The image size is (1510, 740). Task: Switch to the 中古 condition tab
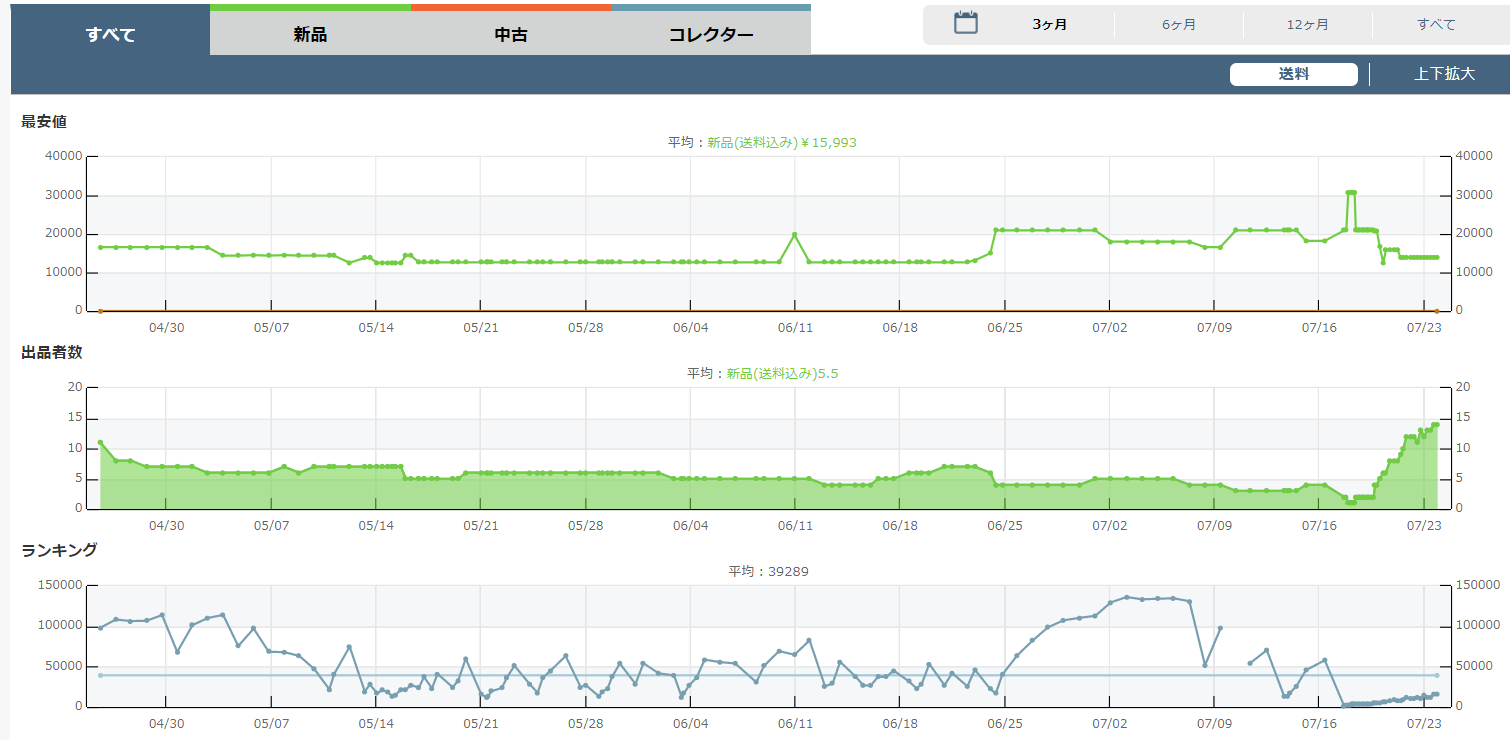(511, 35)
